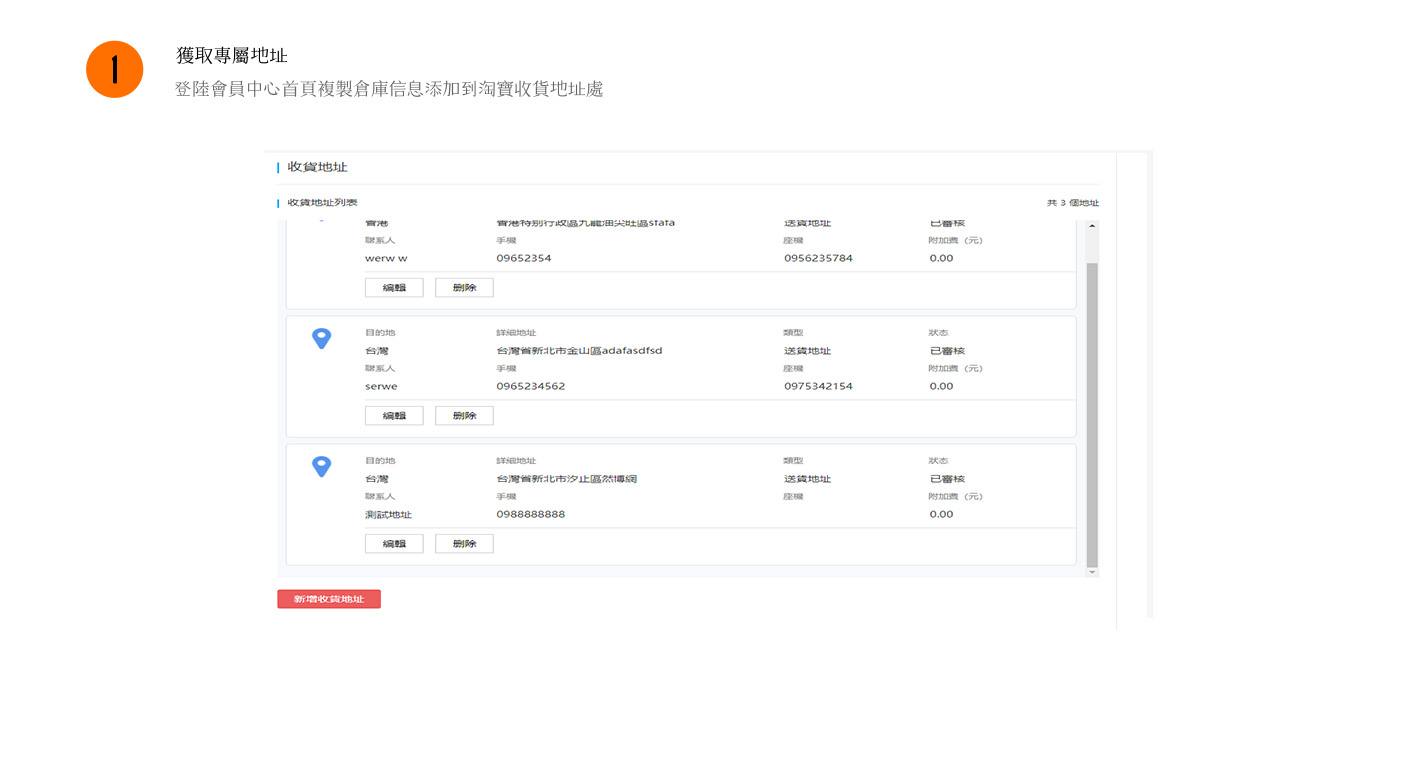Click the 獲取專屬地址 step title

232,56
